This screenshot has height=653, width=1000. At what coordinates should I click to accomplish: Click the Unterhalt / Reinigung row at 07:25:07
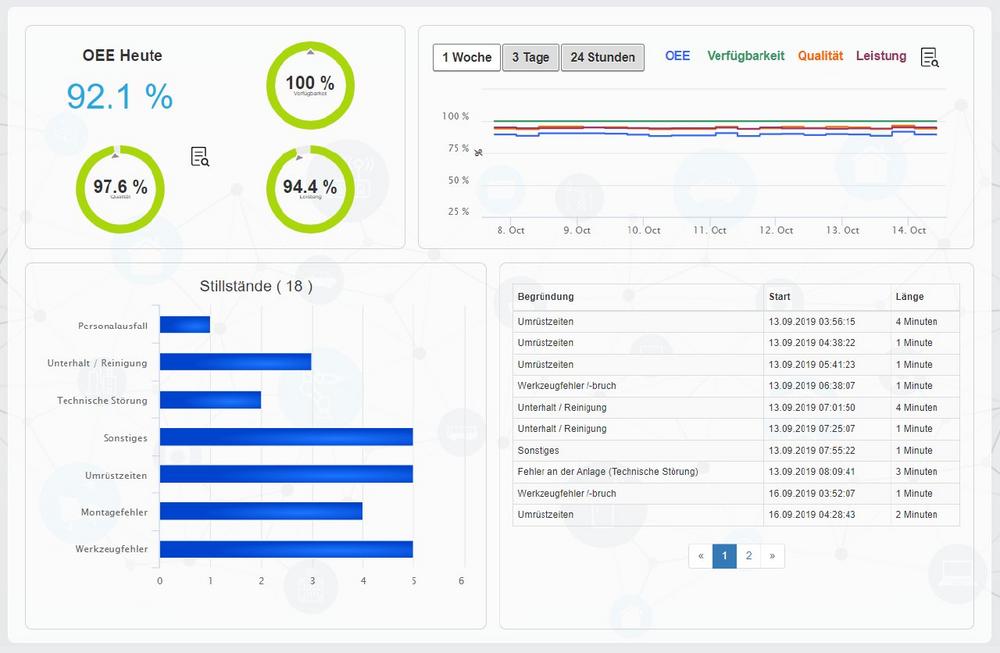[736, 429]
